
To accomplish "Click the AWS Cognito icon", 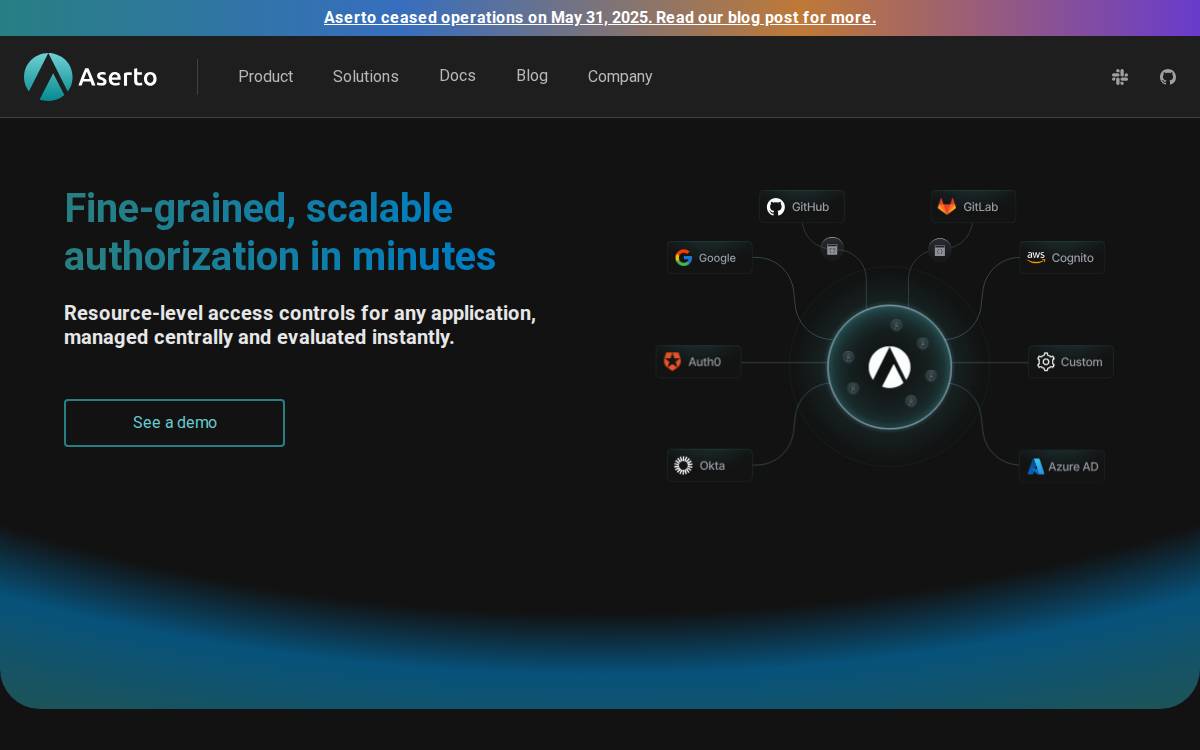I will [x=1036, y=258].
